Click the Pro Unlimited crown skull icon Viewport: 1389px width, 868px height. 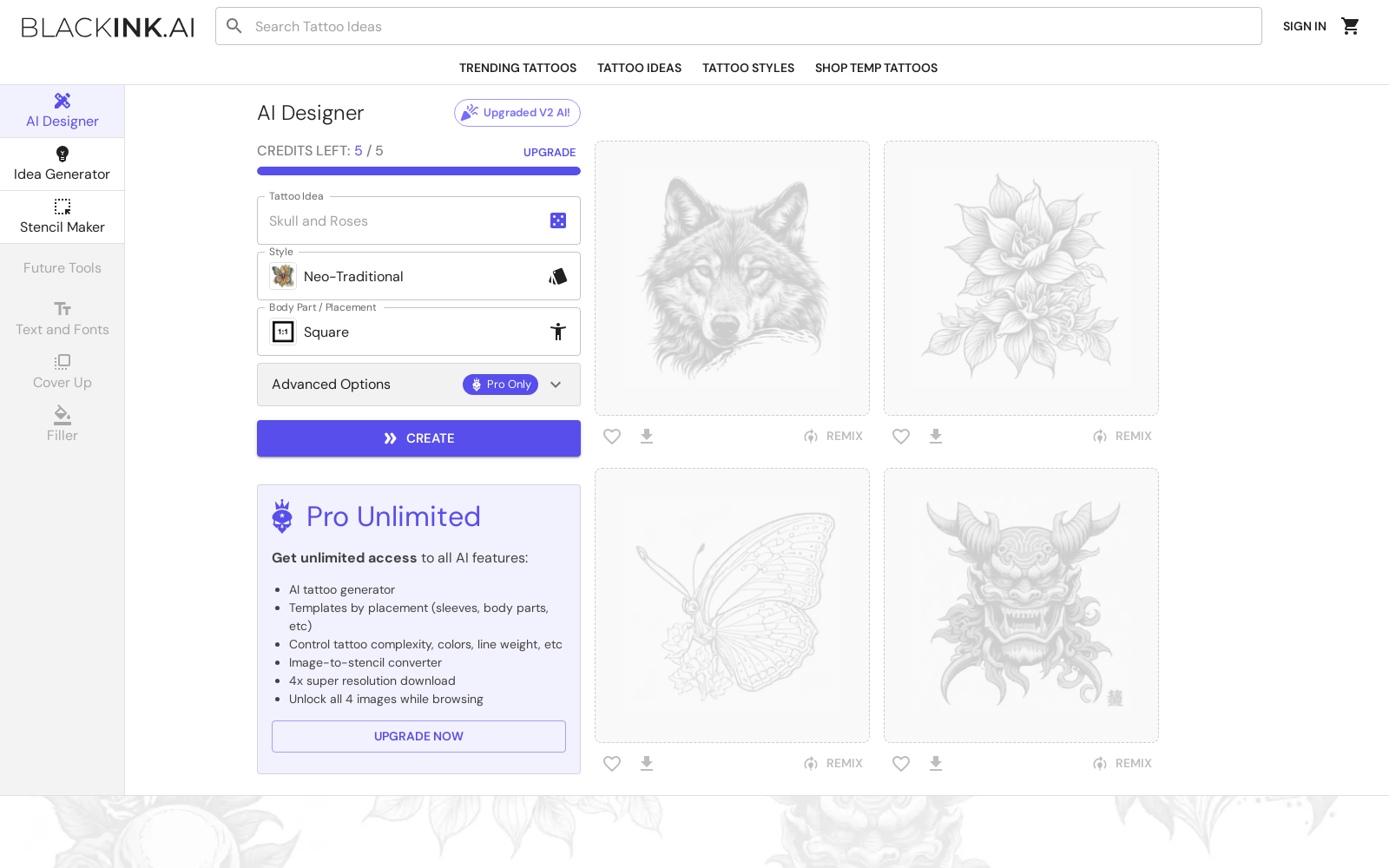[x=282, y=516]
